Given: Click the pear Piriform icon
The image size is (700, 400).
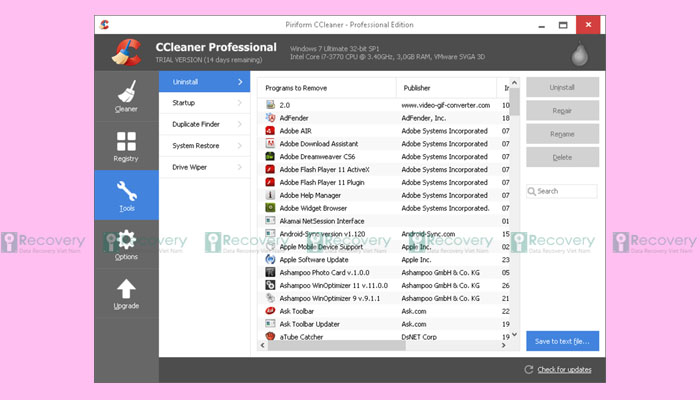Looking at the screenshot, I should 579,54.
